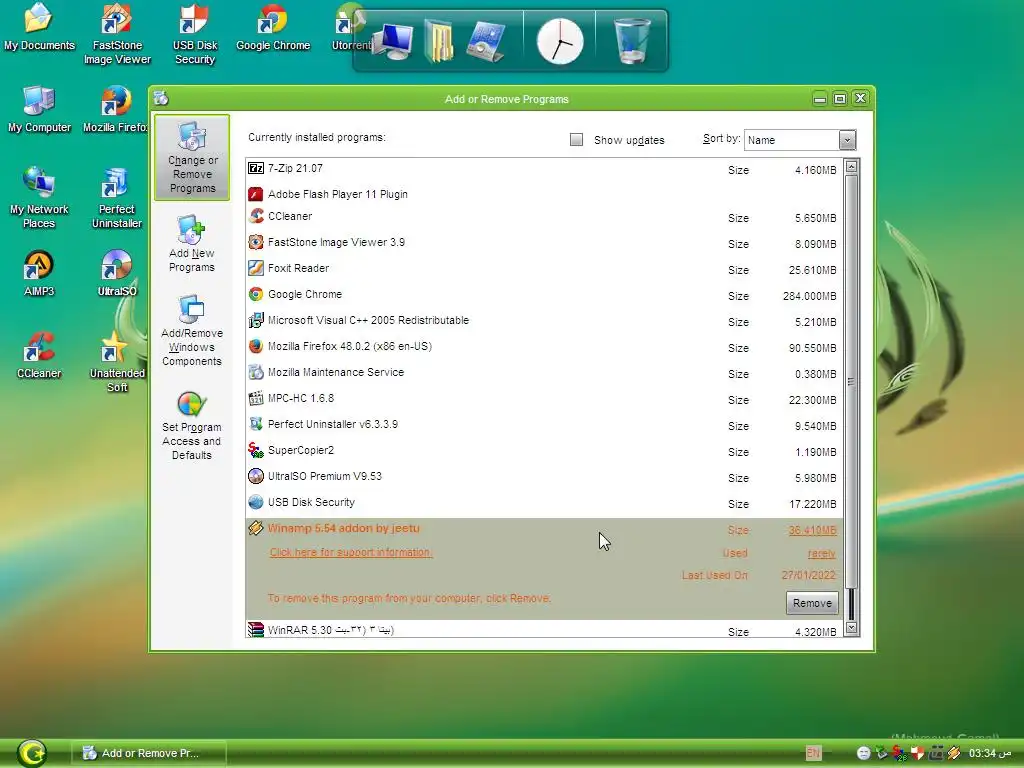
Task: Open My Documents desktop icon
Action: (39, 27)
